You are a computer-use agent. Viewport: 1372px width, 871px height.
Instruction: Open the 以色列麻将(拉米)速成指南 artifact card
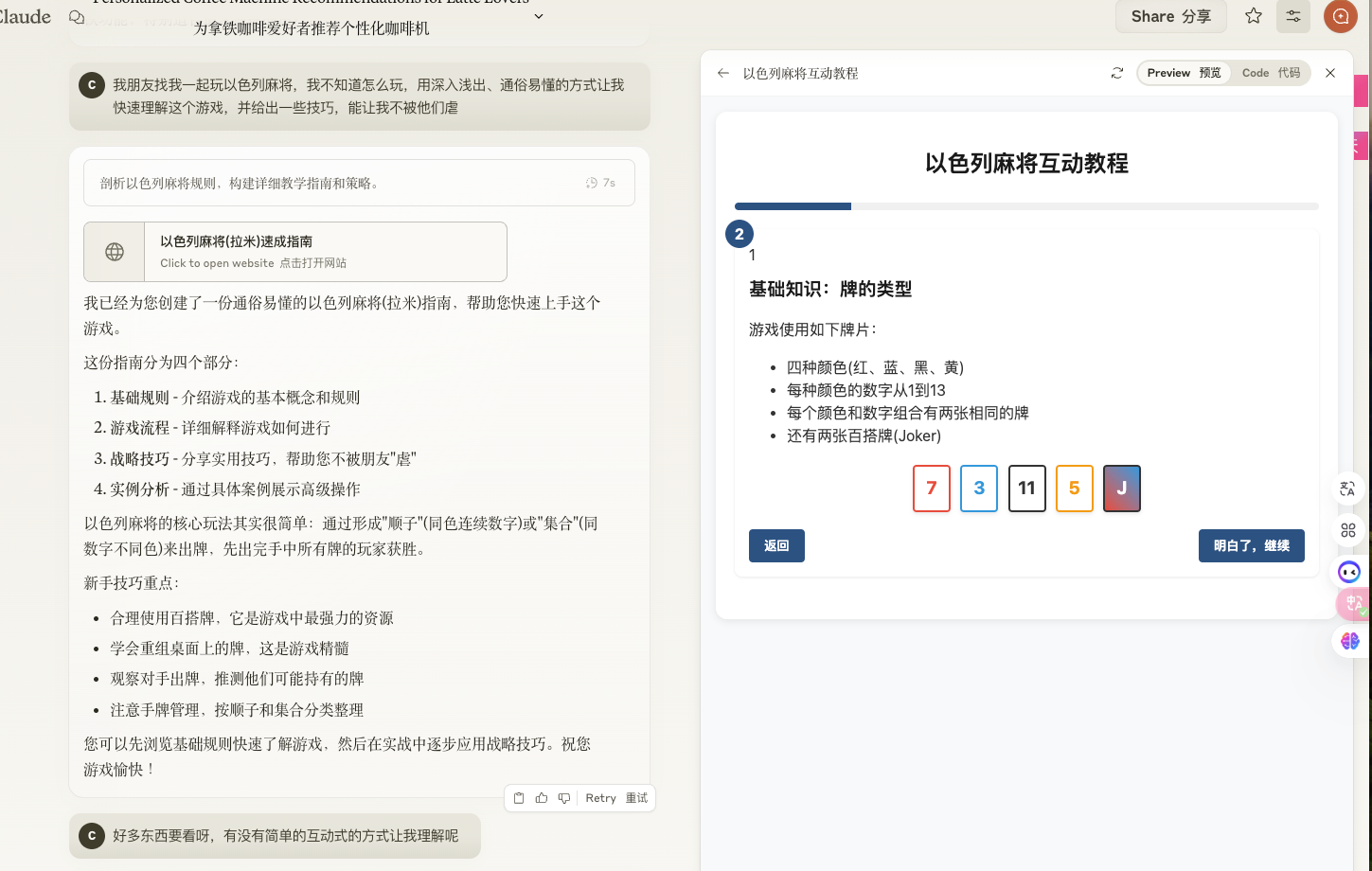[295, 252]
